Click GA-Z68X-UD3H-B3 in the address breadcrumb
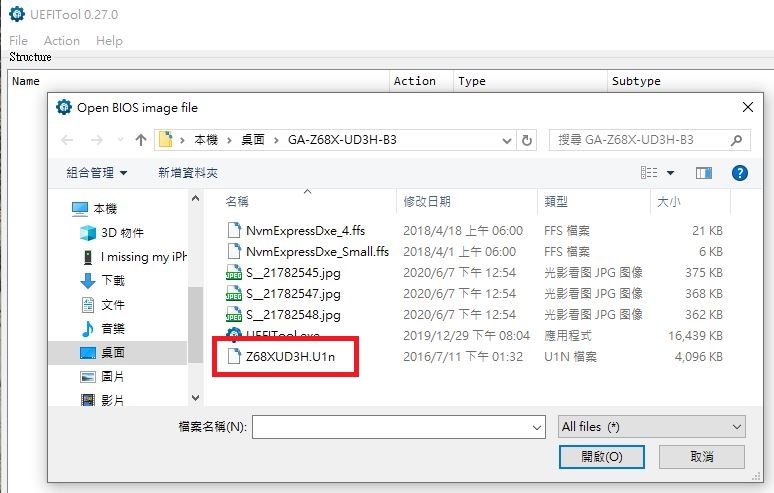The image size is (774, 493). (x=342, y=140)
